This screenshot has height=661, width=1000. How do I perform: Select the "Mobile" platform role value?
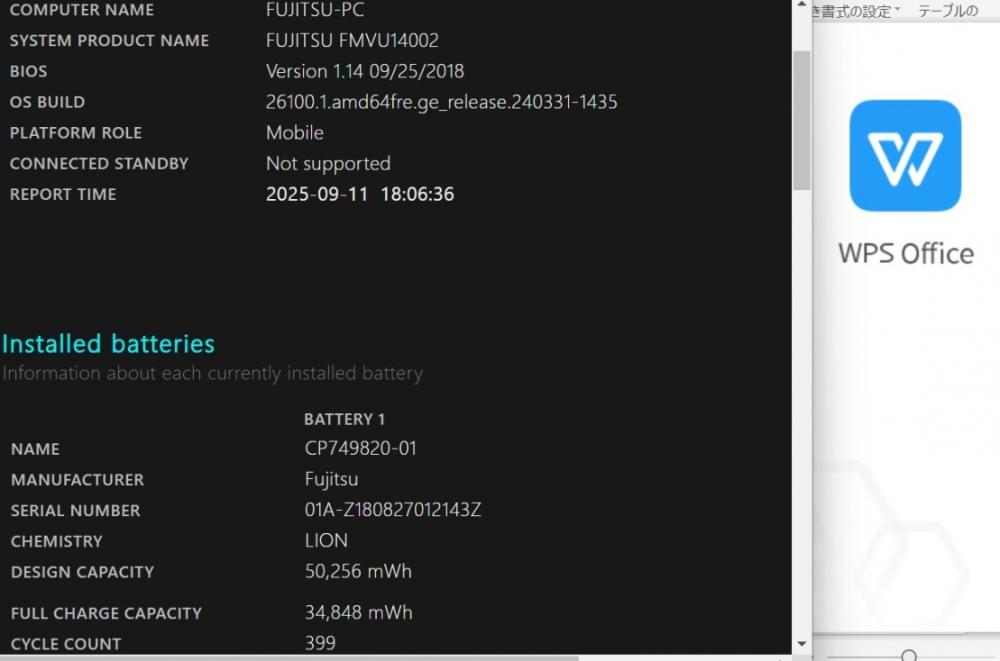[295, 132]
